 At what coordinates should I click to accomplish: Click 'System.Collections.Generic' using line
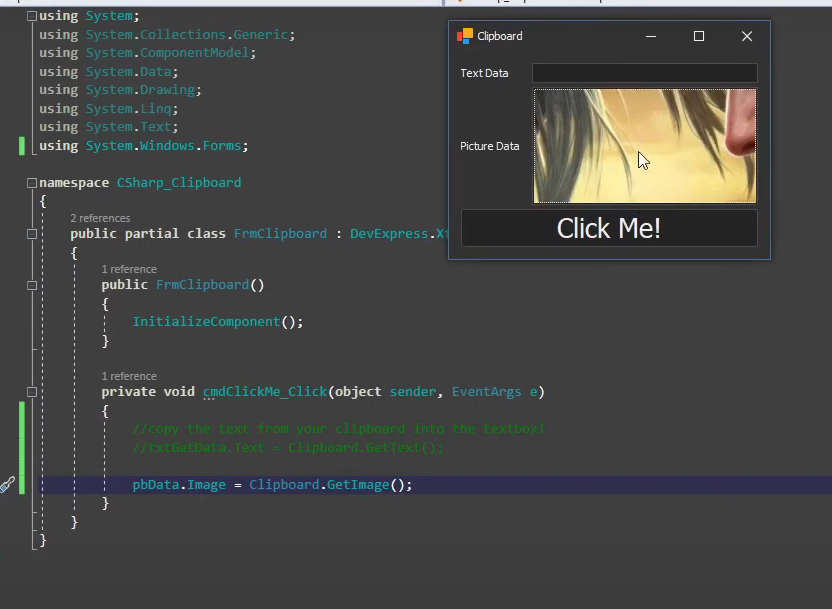[x=187, y=34]
